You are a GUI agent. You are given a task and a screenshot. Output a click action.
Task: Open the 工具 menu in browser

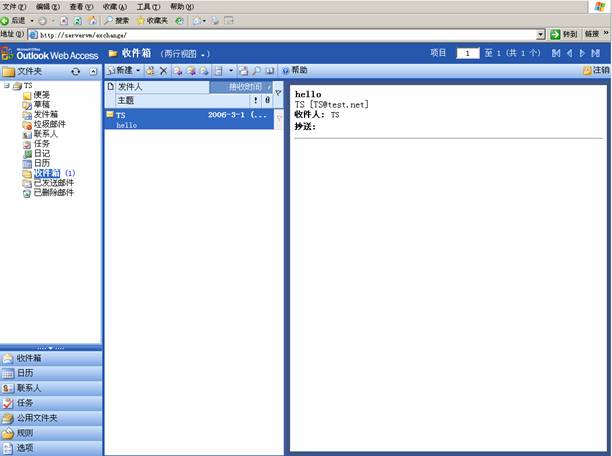click(148, 6)
